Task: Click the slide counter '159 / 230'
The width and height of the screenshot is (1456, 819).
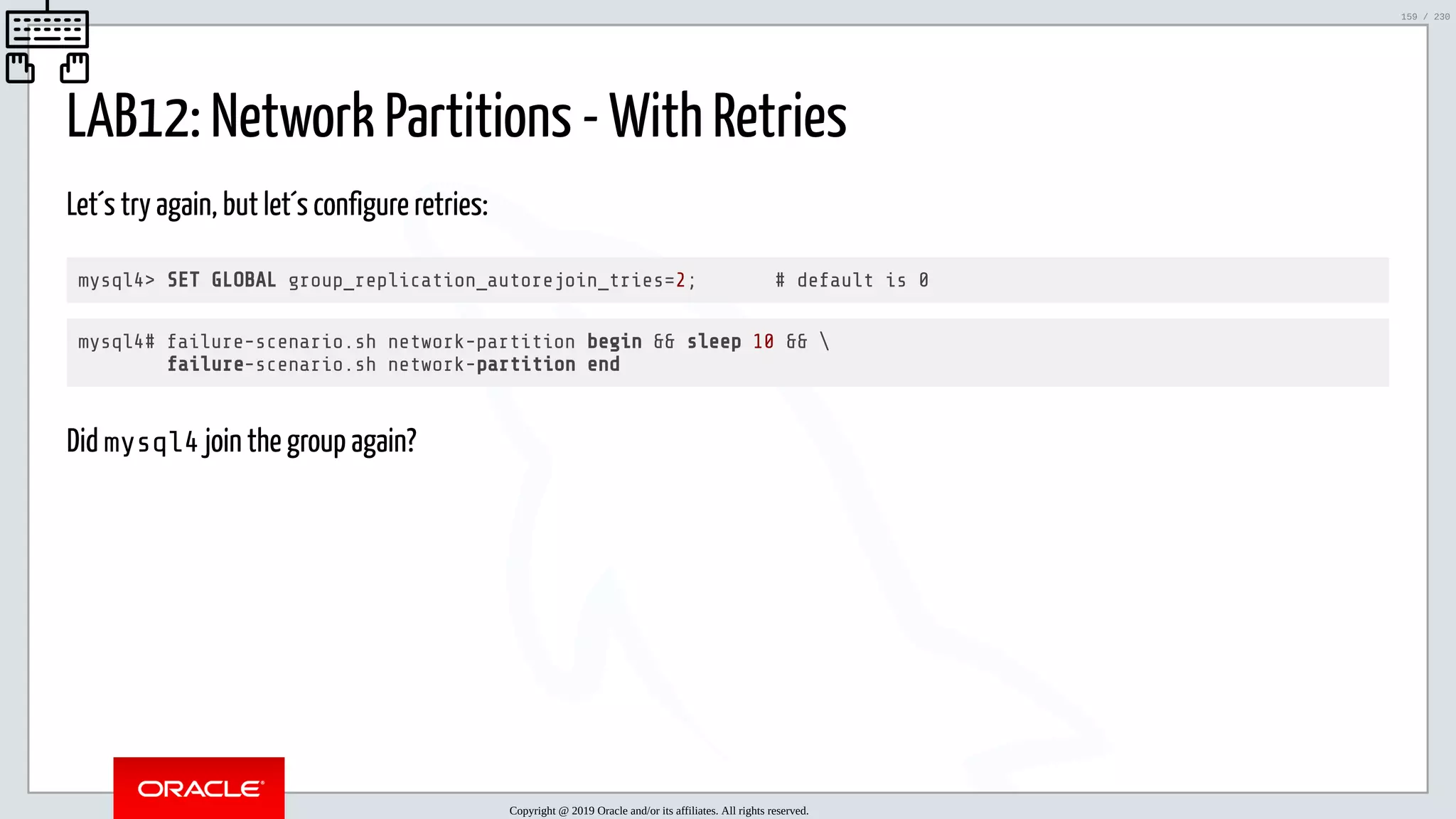Action: tap(1425, 16)
